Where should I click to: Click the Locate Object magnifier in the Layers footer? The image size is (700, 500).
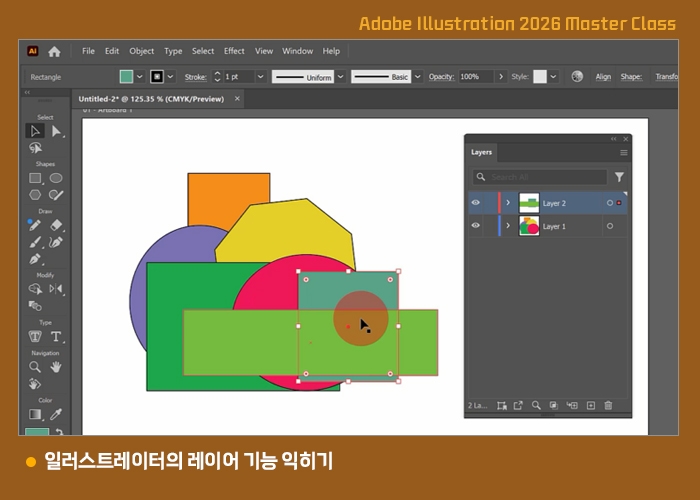(536, 405)
